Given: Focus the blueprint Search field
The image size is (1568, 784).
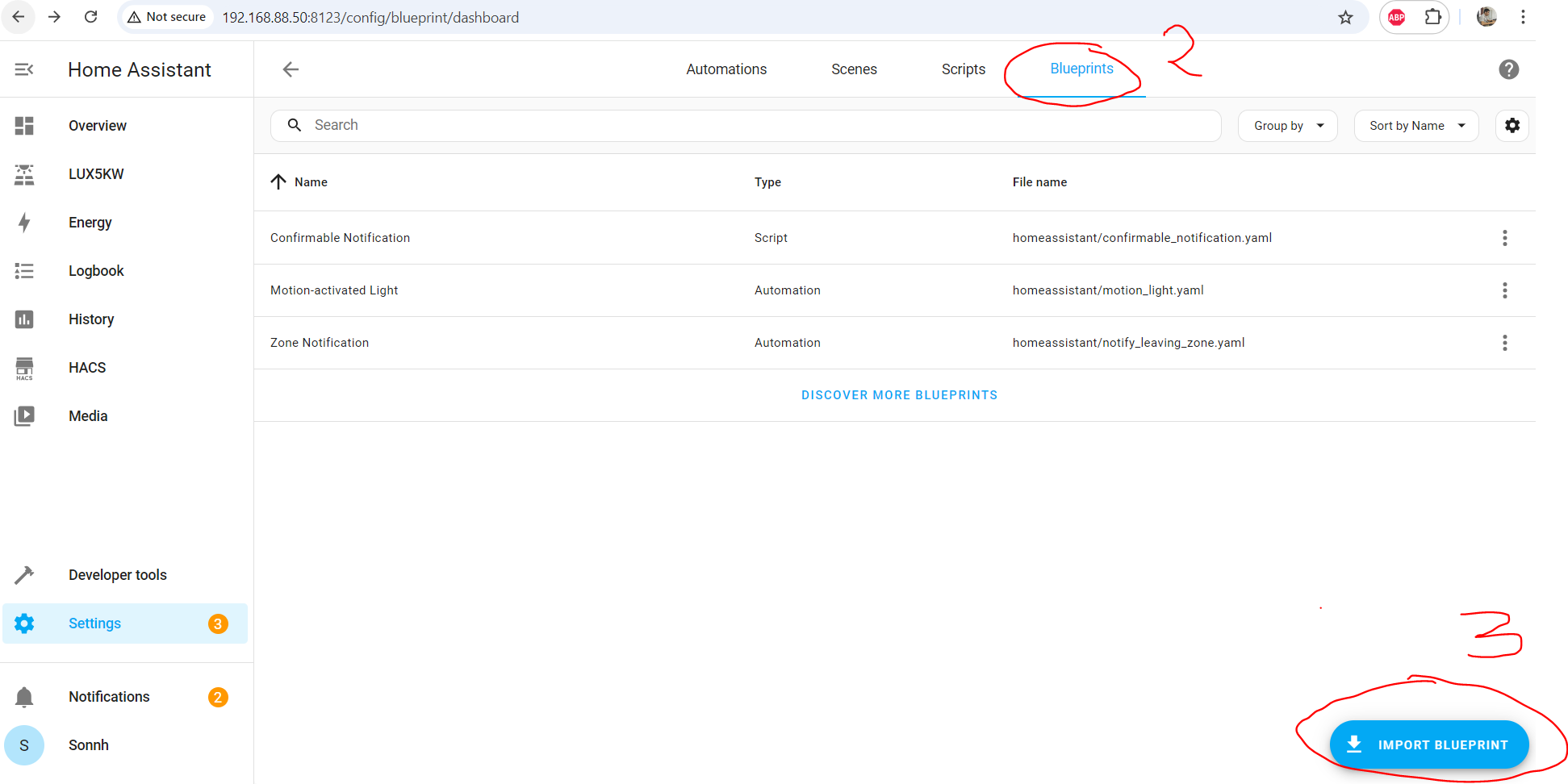Looking at the screenshot, I should 746,126.
